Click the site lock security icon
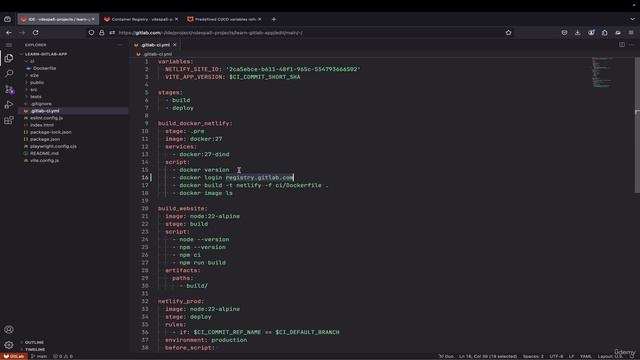 [102, 33]
